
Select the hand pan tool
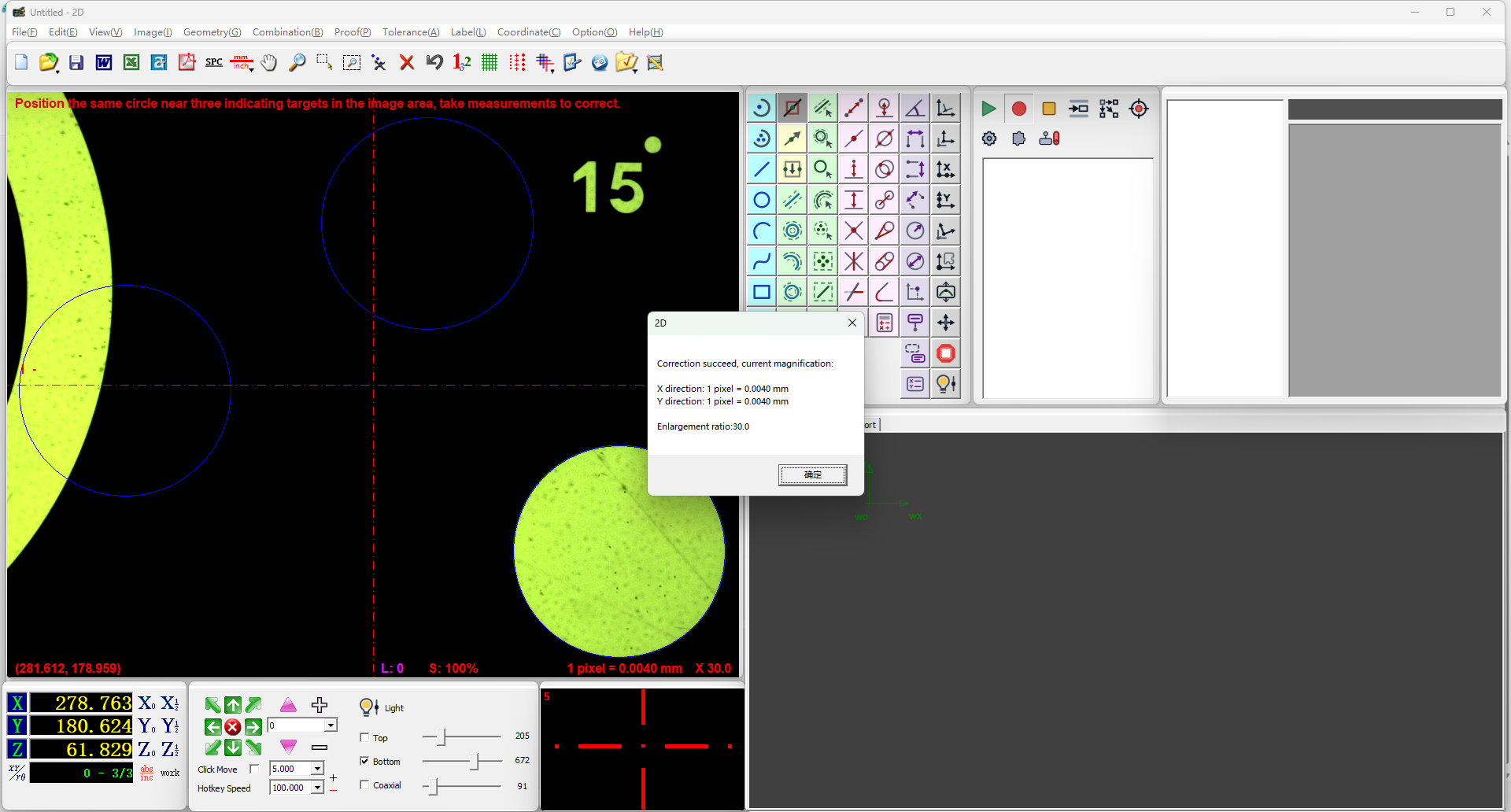click(269, 63)
